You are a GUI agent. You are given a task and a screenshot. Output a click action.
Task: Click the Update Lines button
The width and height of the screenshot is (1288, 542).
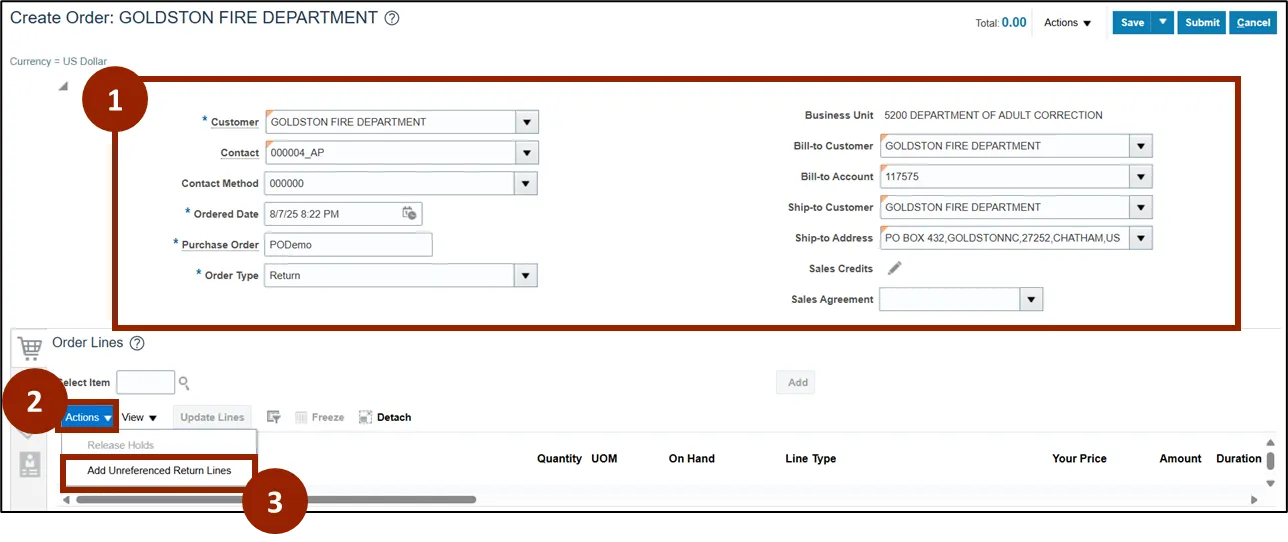(212, 417)
